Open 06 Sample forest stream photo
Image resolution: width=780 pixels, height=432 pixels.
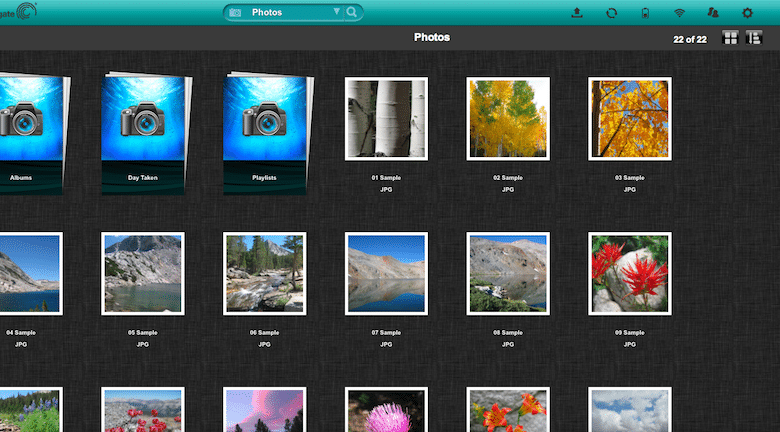pyautogui.click(x=265, y=274)
